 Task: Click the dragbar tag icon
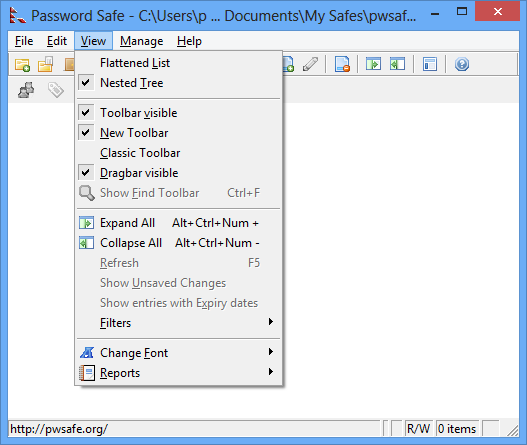tap(55, 90)
